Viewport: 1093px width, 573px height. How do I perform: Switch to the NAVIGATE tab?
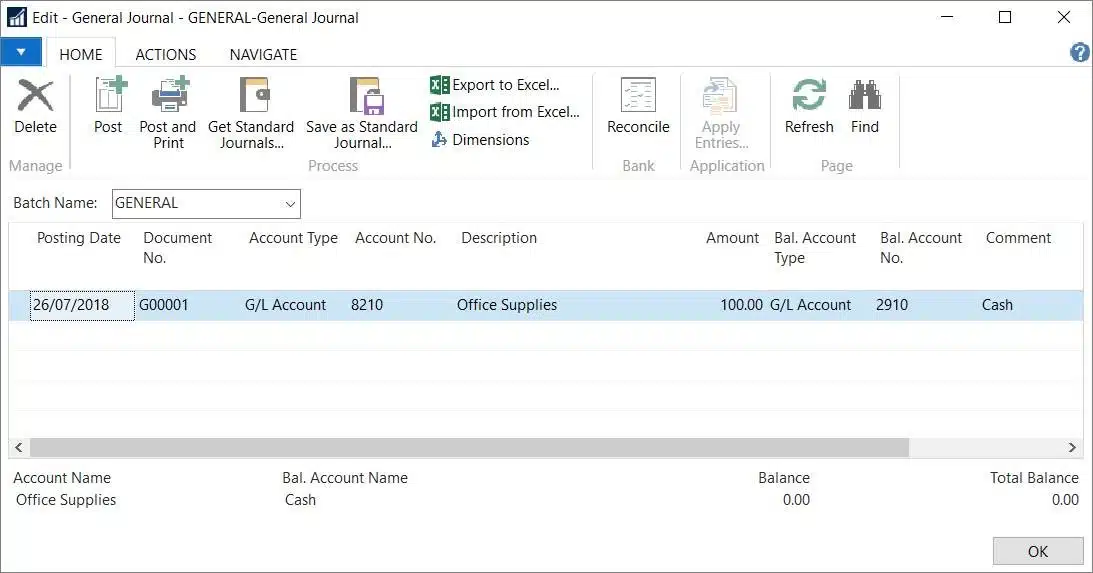263,55
